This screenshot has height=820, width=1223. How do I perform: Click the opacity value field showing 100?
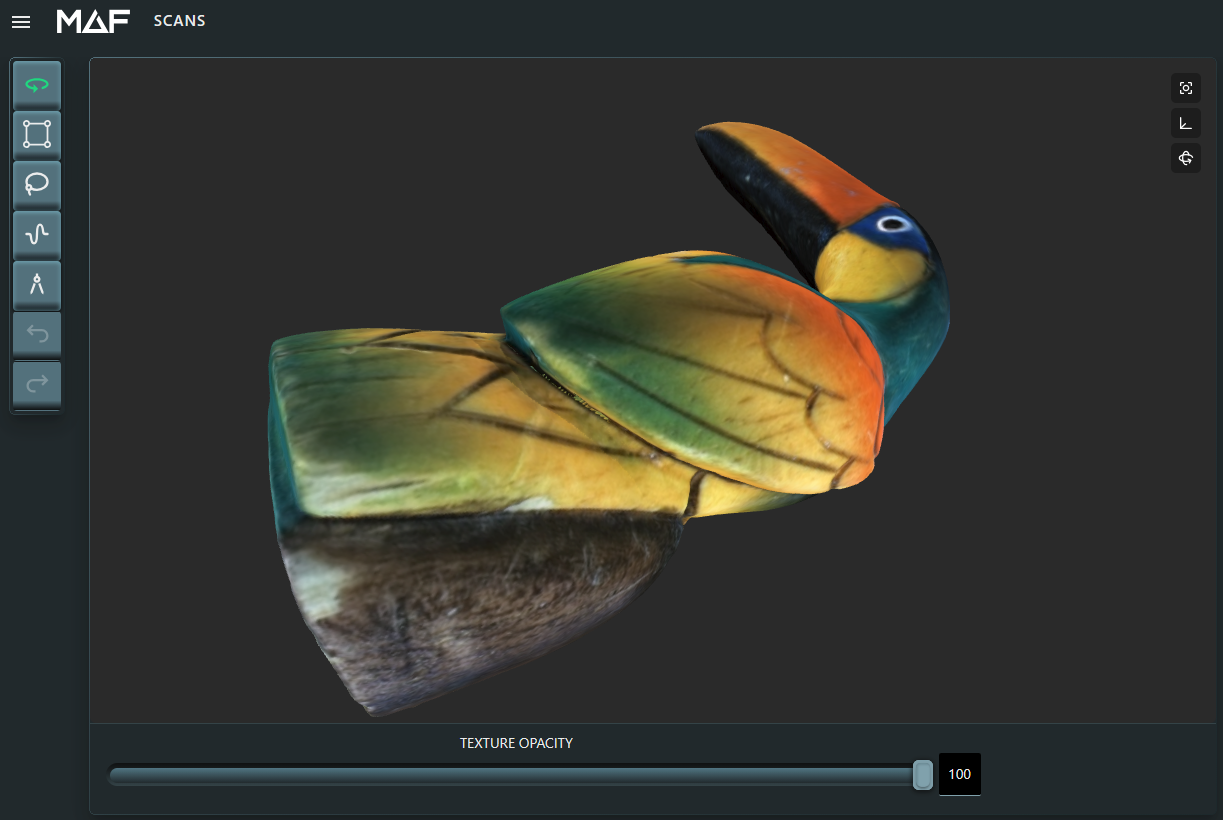pyautogui.click(x=959, y=774)
